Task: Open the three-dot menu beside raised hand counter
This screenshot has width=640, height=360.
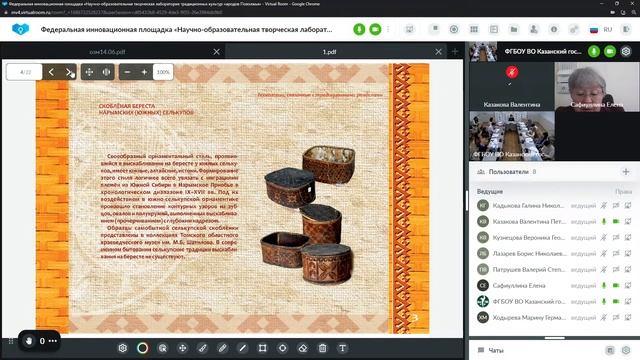Action: point(53,341)
